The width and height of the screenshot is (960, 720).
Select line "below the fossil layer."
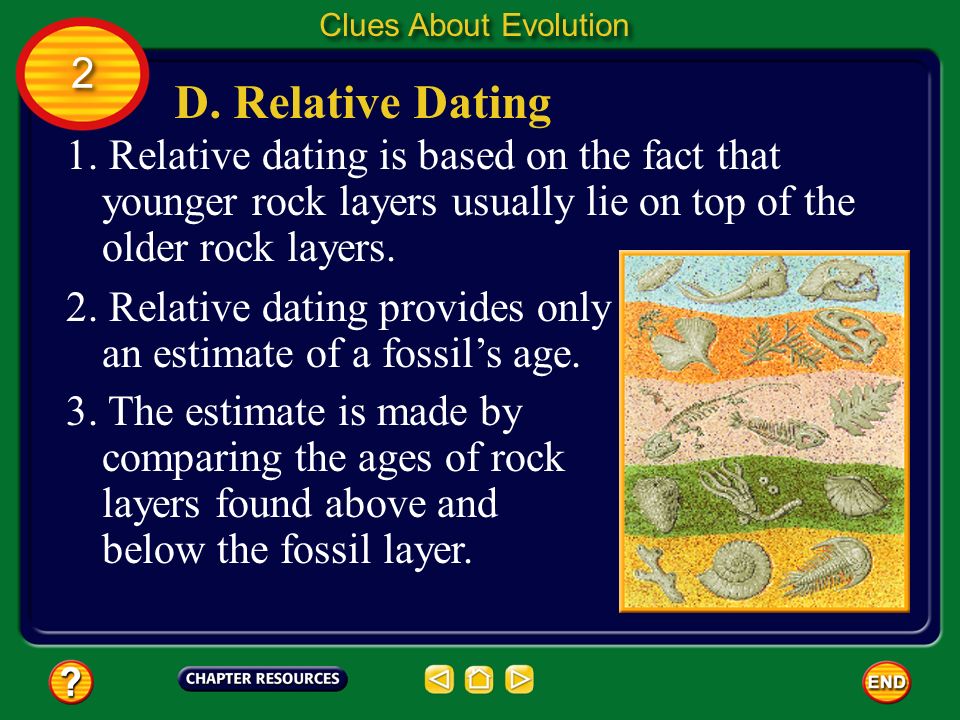[287, 549]
